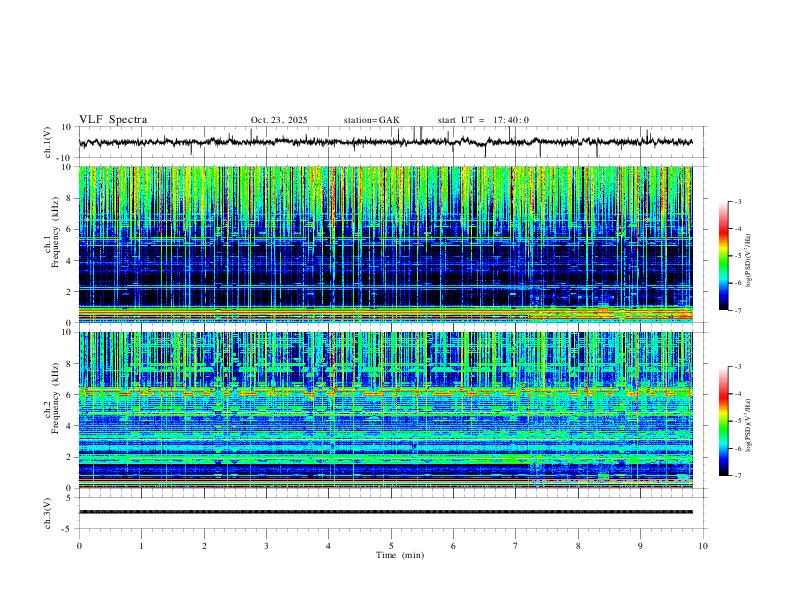Click time-axis tick label "2"
The image size is (792, 612).
coord(204,546)
